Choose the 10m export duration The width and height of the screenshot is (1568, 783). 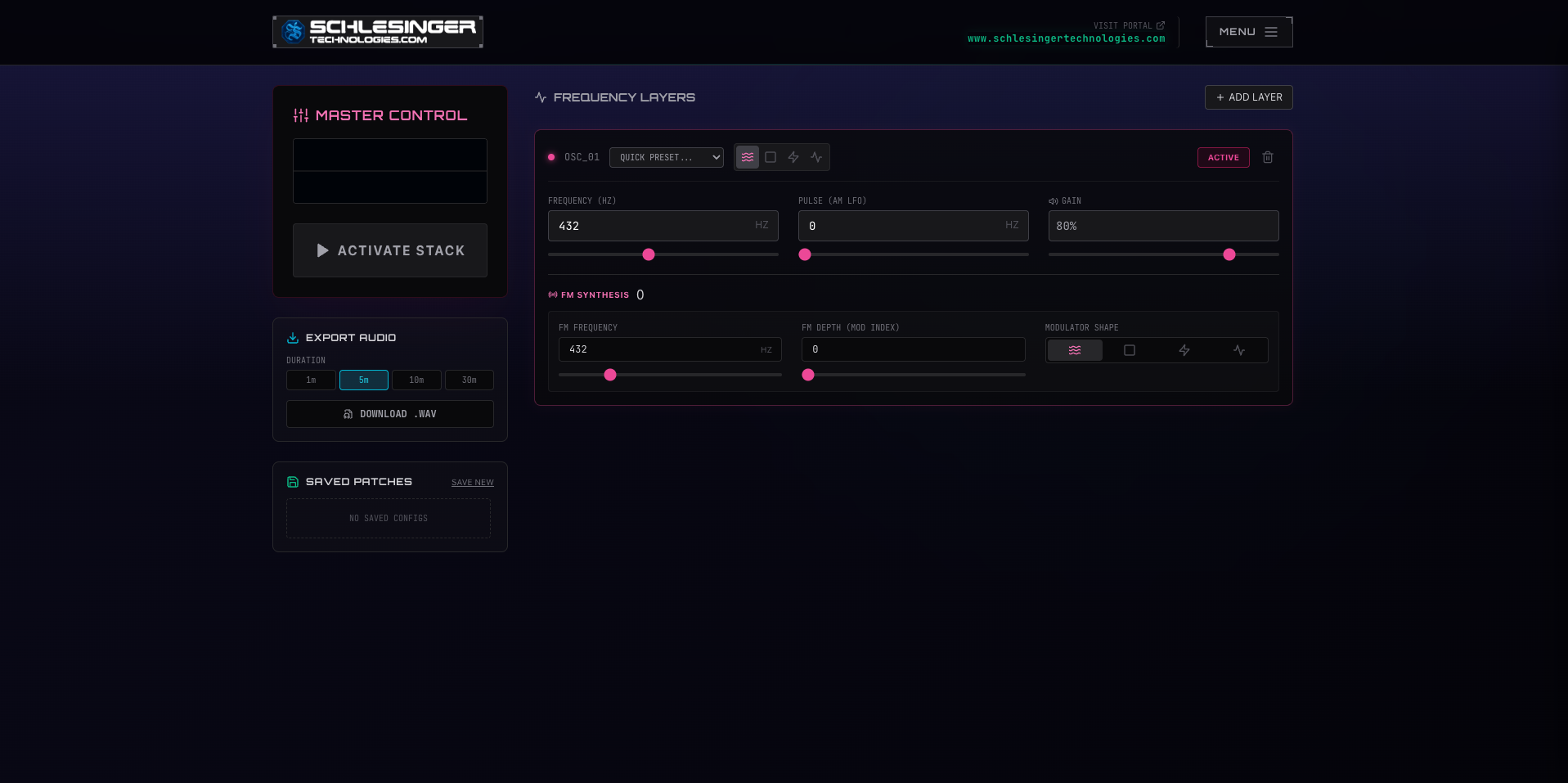pos(416,380)
